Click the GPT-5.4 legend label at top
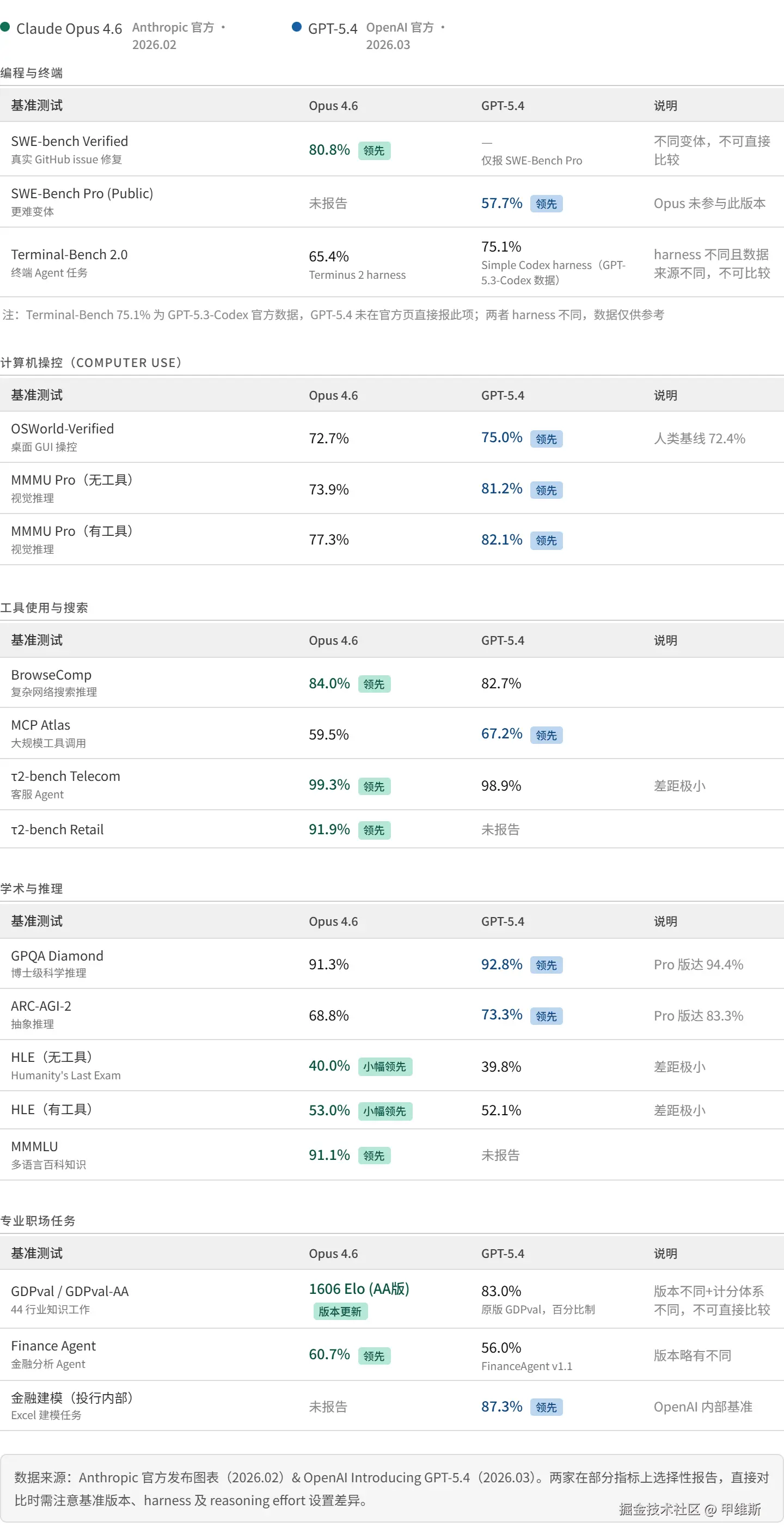The height and width of the screenshot is (1540, 784). tap(332, 29)
